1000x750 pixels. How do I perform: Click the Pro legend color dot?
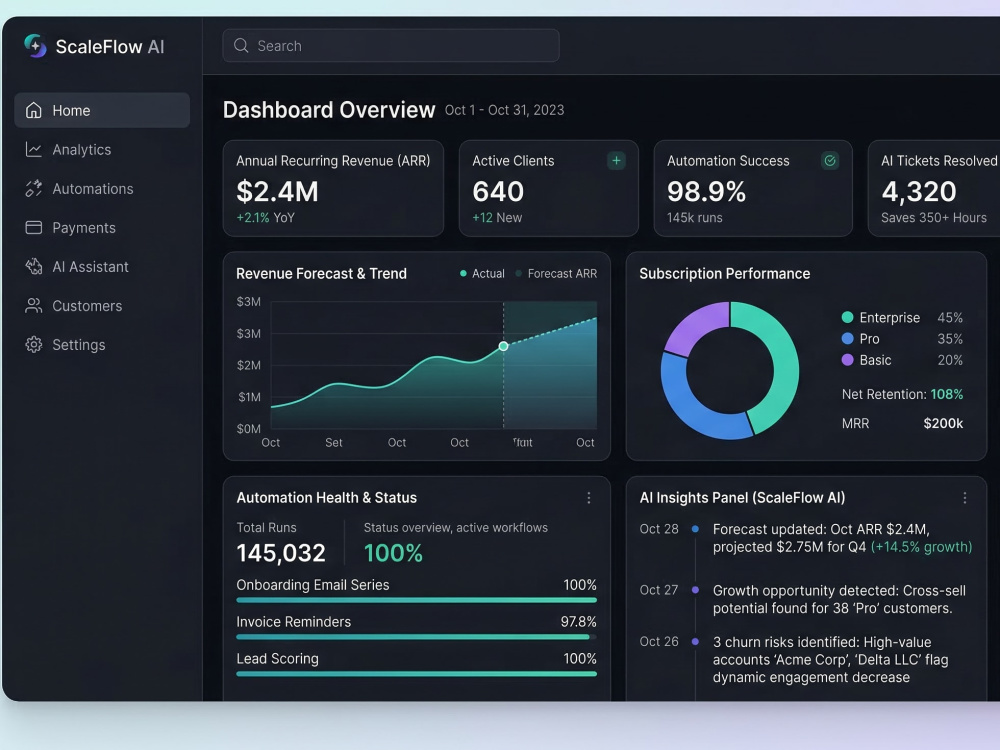(847, 339)
